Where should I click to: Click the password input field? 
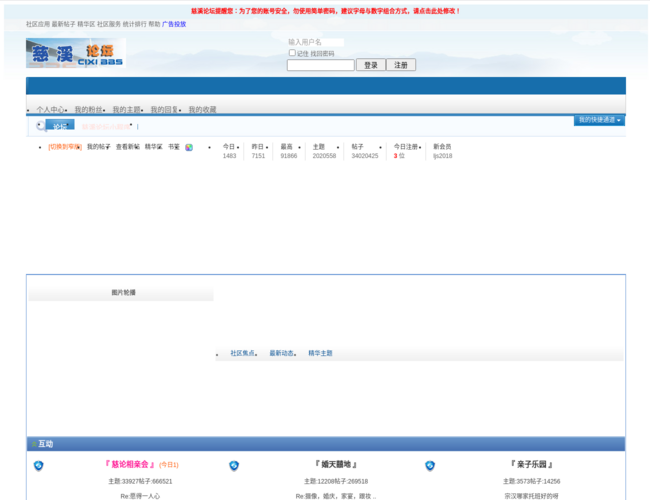pyautogui.click(x=320, y=65)
